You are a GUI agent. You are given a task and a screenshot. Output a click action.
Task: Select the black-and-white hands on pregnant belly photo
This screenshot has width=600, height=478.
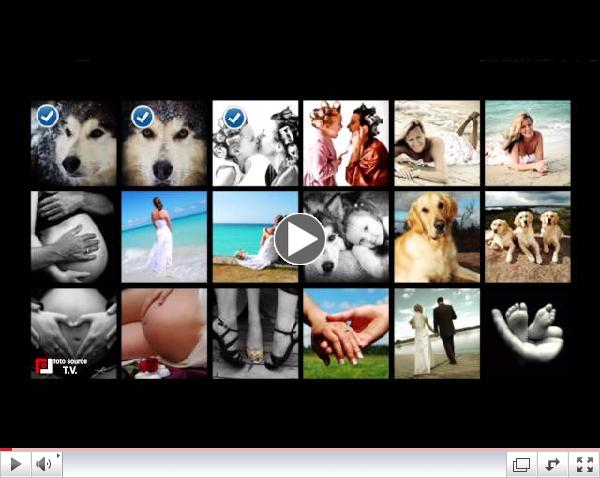coord(73,237)
